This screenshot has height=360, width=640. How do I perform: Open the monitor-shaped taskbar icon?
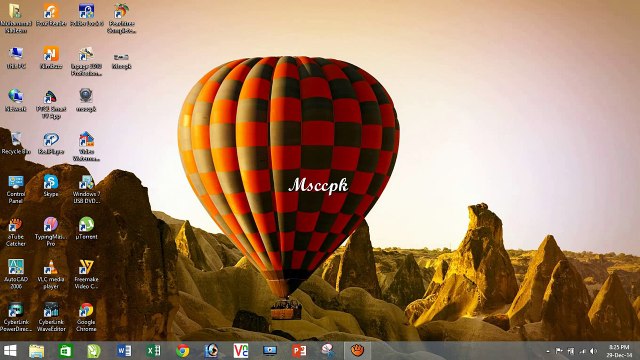270,351
